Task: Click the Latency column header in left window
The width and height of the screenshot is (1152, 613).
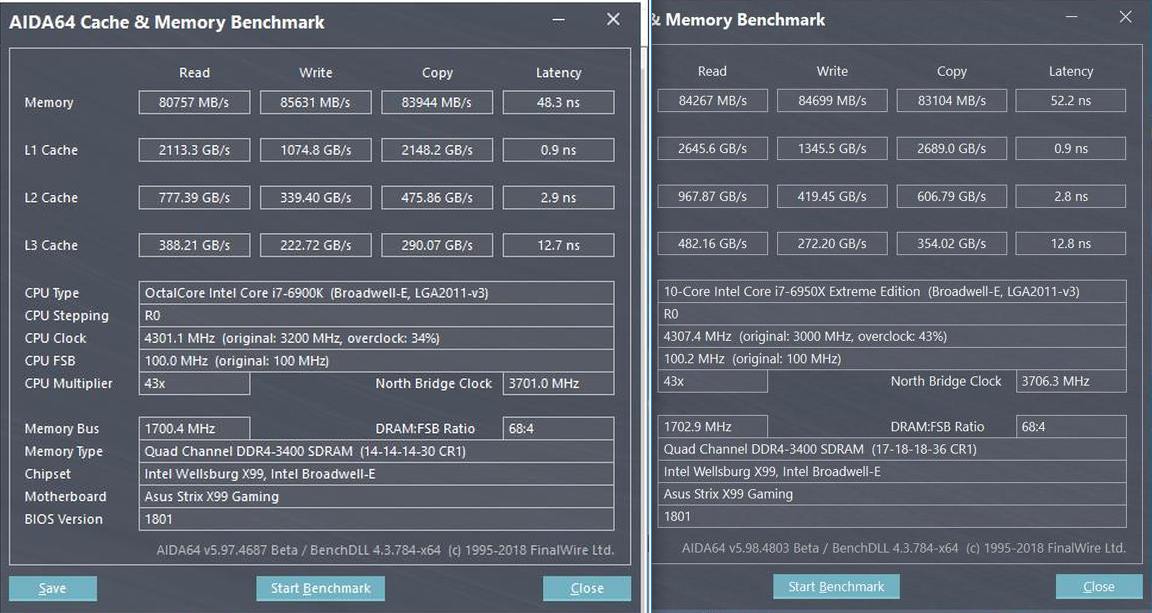Action: click(x=558, y=73)
